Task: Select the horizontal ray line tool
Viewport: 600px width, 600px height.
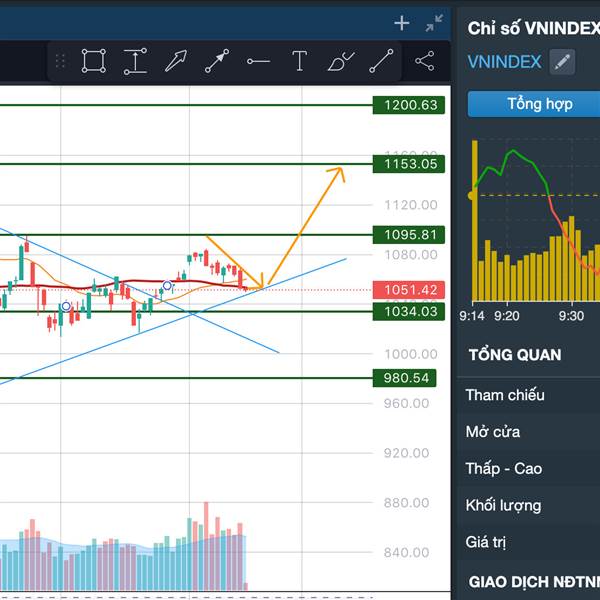Action: pos(258,61)
